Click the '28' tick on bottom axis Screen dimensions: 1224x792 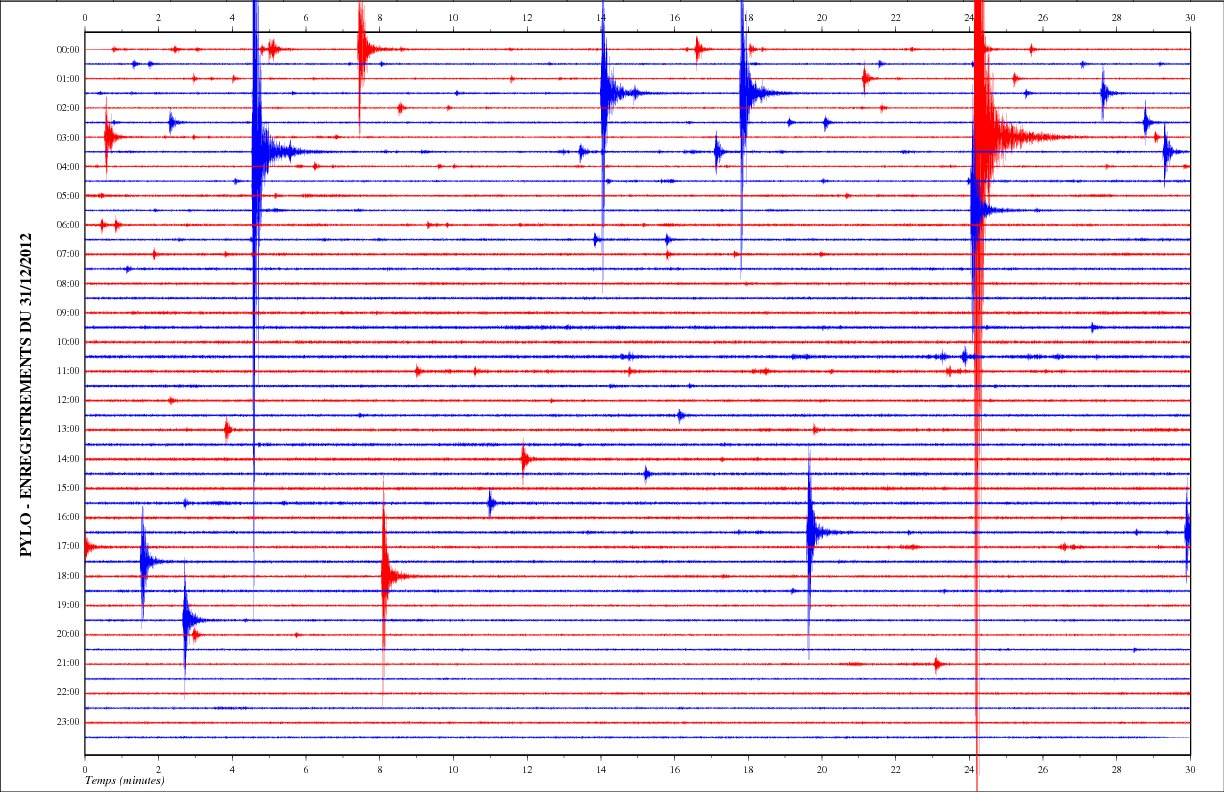click(1116, 769)
